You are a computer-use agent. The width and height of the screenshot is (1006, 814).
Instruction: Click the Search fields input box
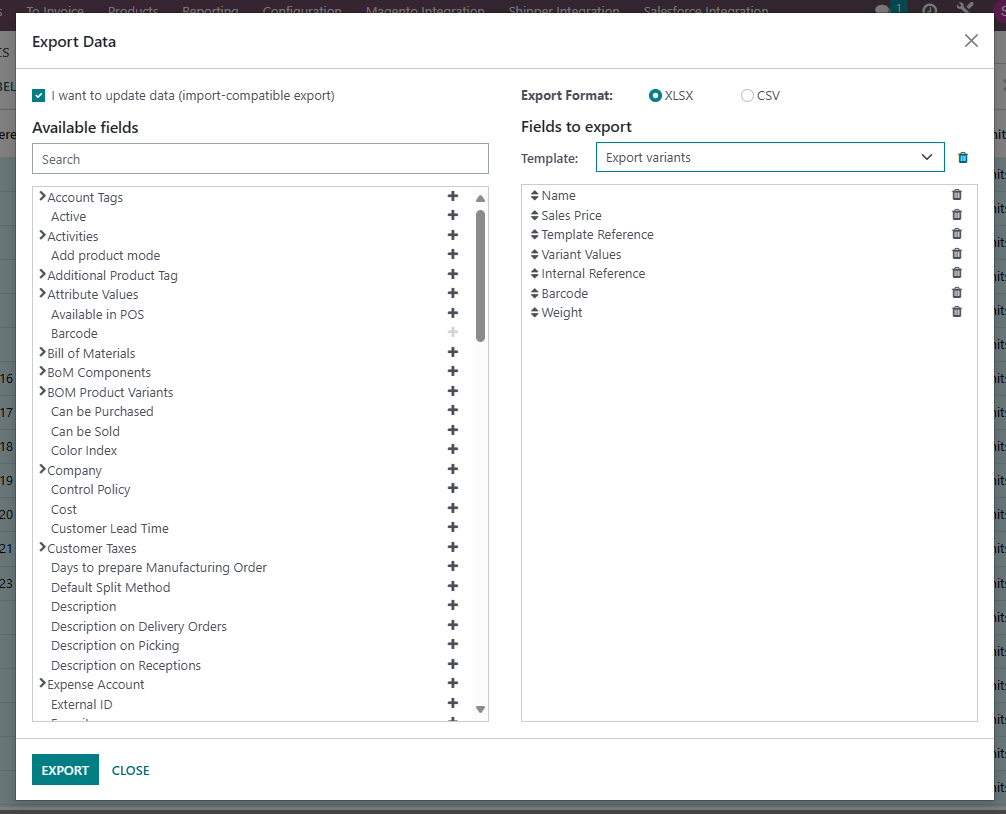pos(260,158)
